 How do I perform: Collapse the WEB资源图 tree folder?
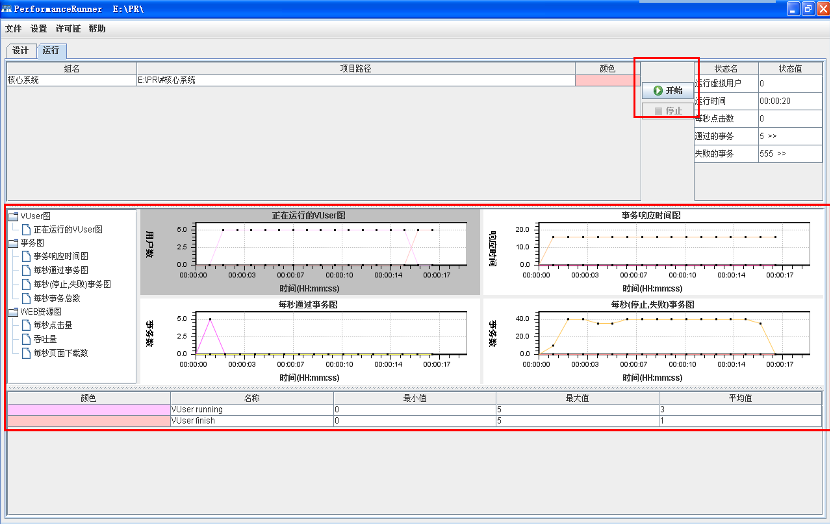point(12,312)
